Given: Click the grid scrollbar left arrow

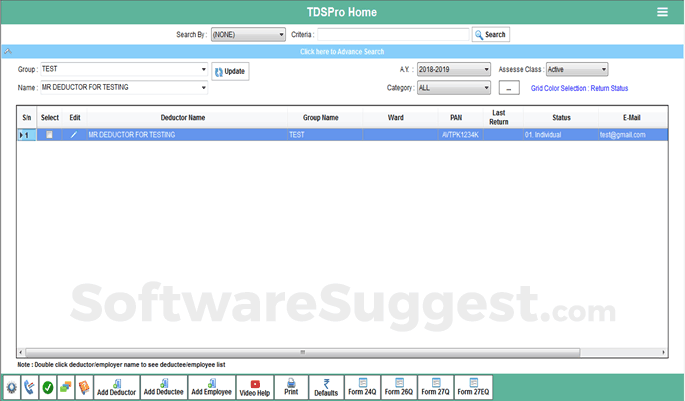Looking at the screenshot, I should pyautogui.click(x=21, y=352).
